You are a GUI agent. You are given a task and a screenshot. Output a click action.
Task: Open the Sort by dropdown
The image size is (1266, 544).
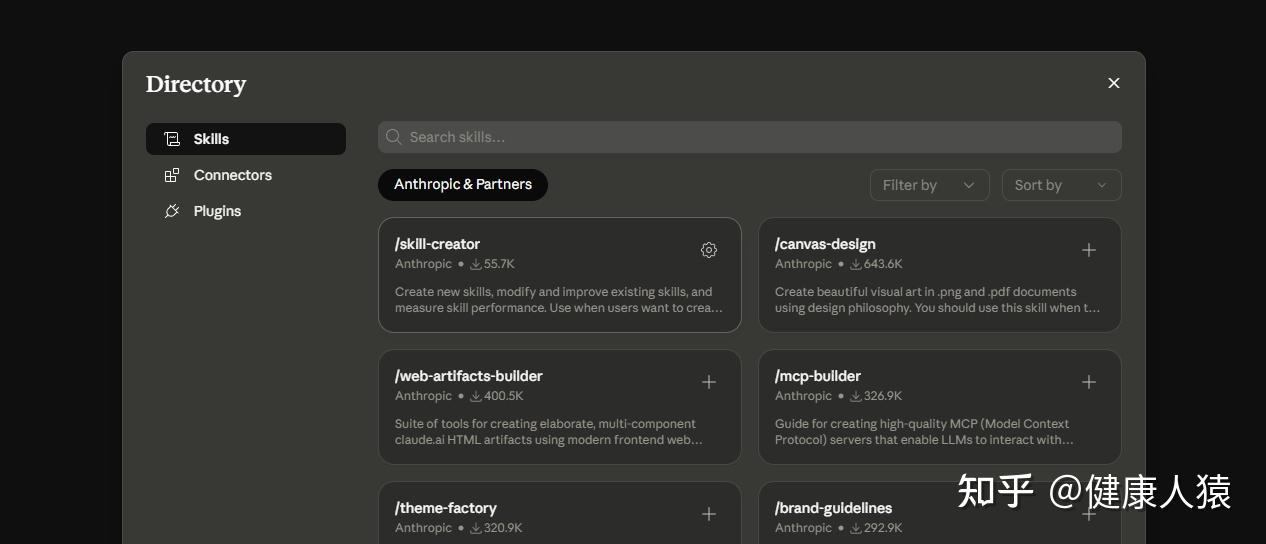[1062, 185]
